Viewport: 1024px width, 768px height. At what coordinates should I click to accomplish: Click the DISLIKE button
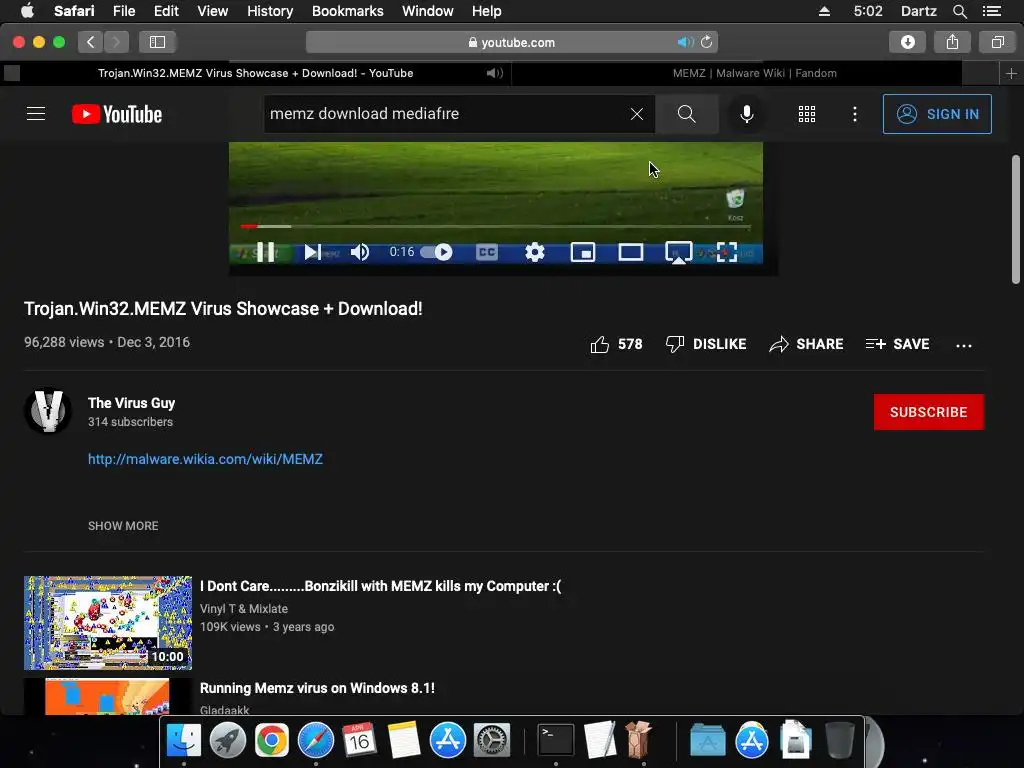tap(705, 344)
